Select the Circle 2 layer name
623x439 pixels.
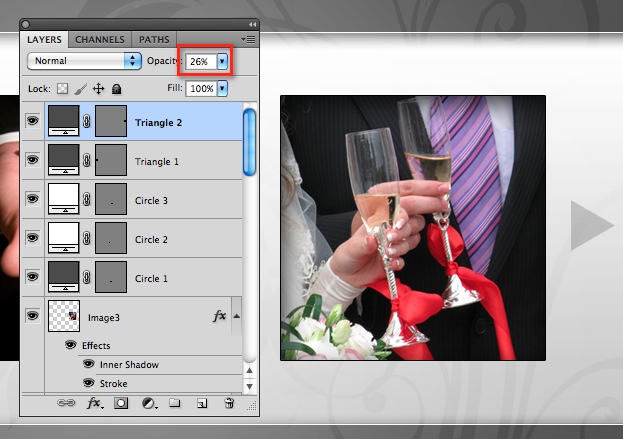point(151,240)
